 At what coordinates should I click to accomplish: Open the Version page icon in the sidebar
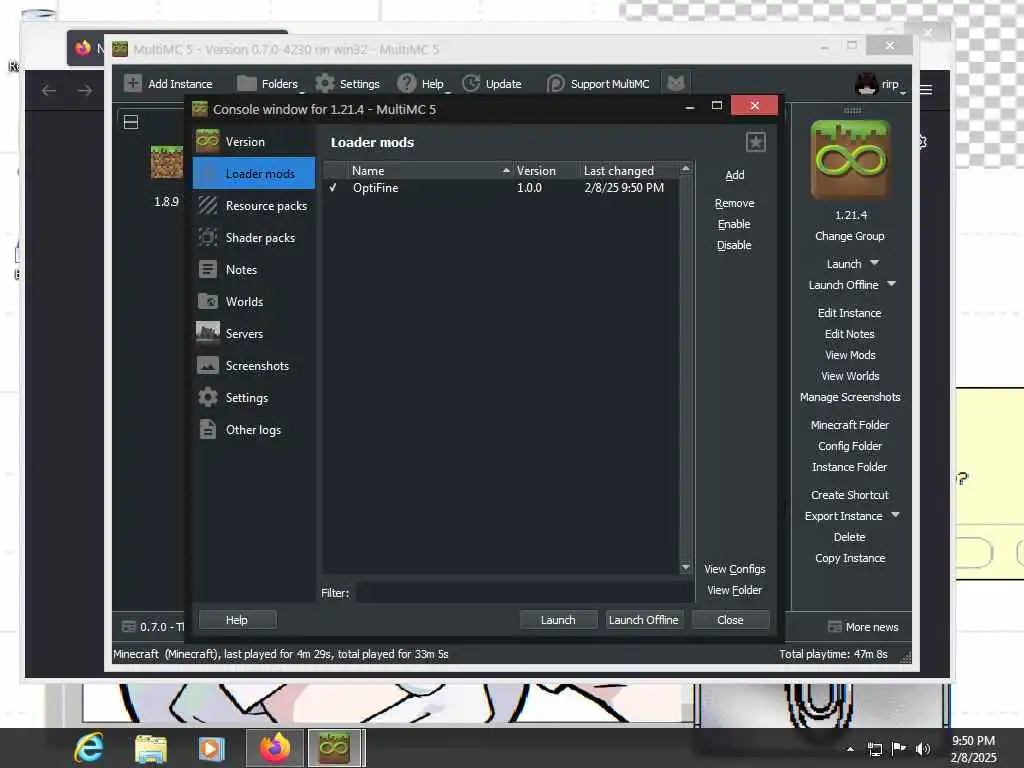point(208,142)
